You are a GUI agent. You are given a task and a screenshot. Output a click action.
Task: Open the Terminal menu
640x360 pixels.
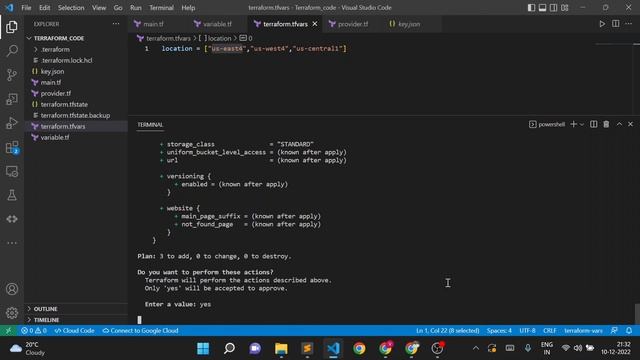click(161, 8)
